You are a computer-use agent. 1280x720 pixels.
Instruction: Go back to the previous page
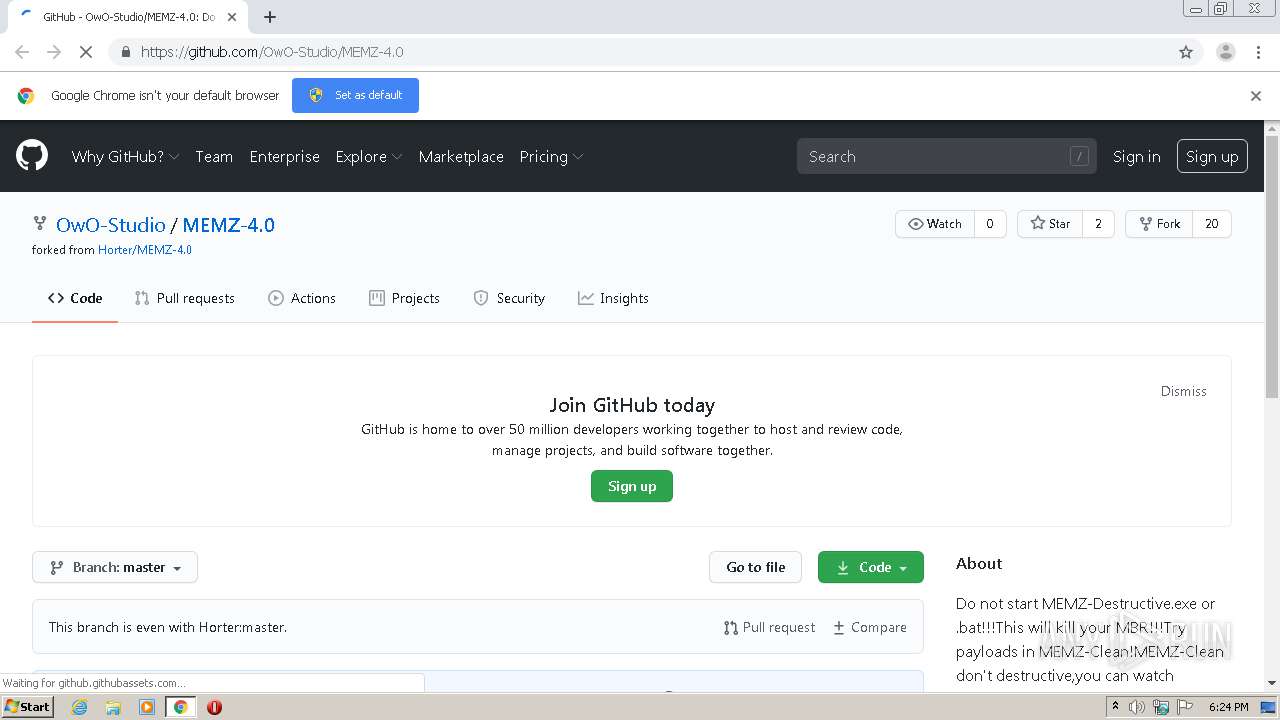pyautogui.click(x=22, y=52)
